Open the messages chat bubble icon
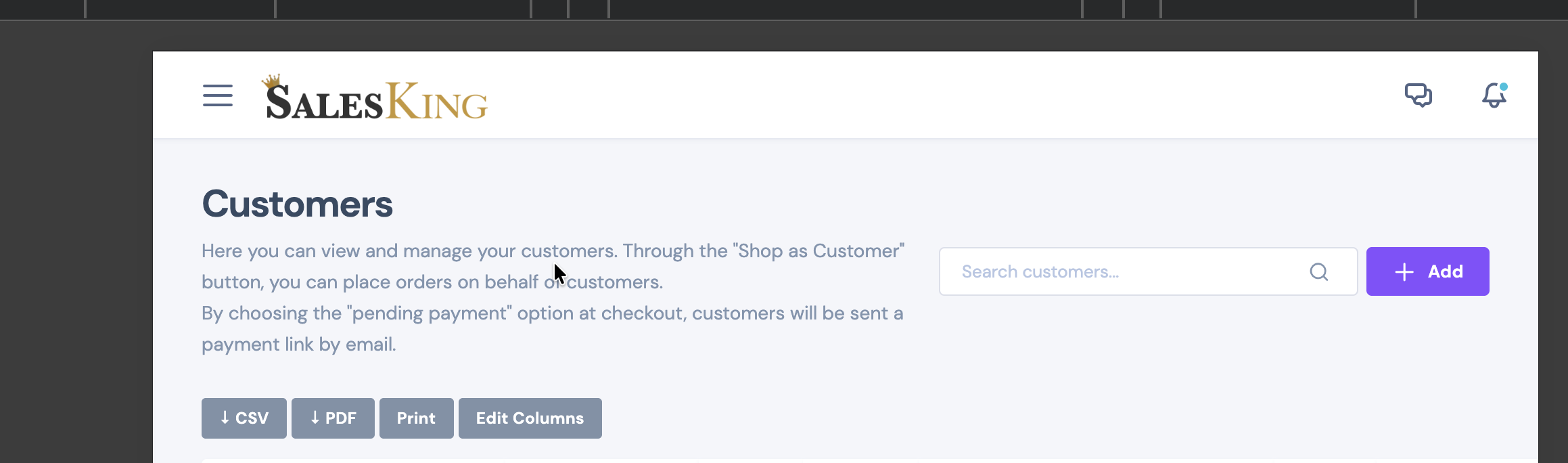1568x463 pixels. click(1419, 95)
